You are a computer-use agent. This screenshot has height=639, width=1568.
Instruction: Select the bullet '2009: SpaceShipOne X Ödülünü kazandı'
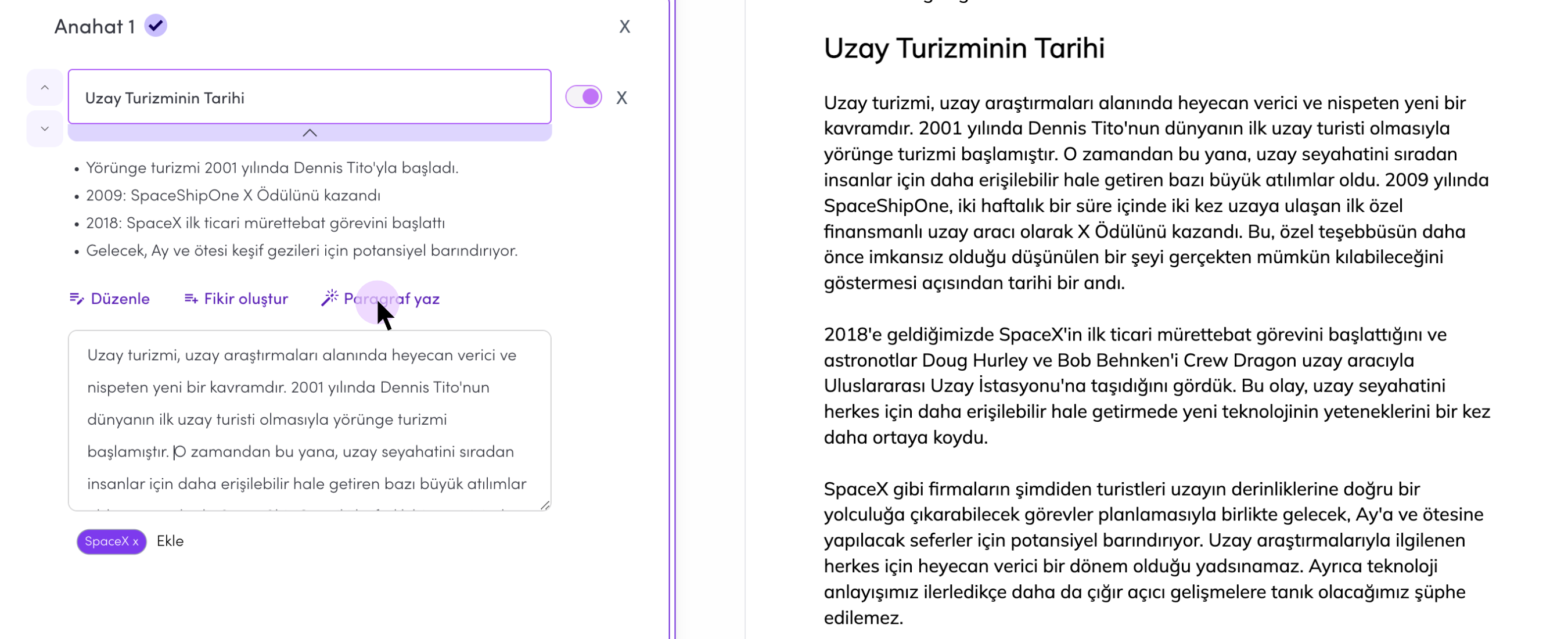coord(233,195)
